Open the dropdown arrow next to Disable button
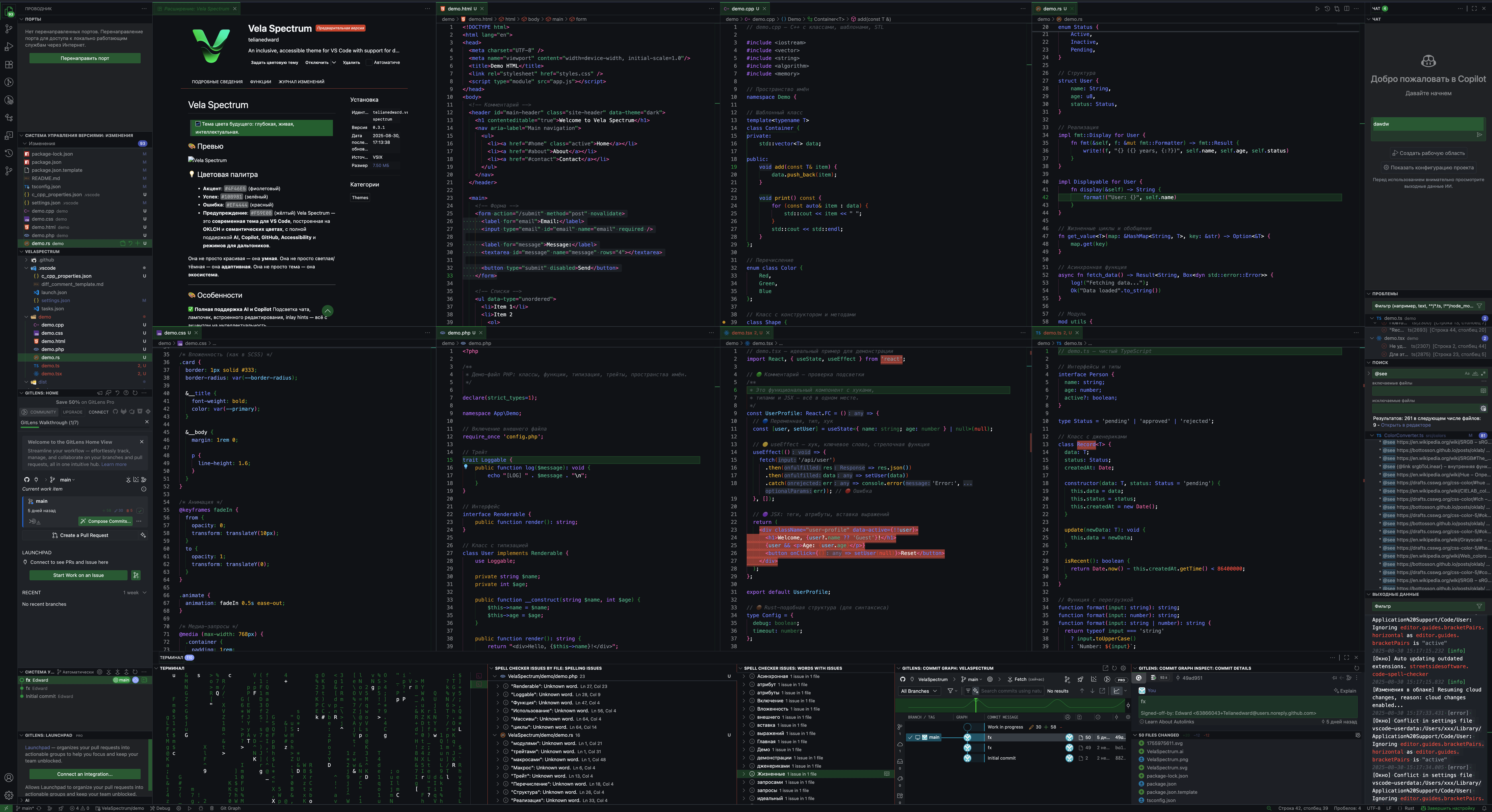The width and height of the screenshot is (1492, 812). pyautogui.click(x=334, y=63)
